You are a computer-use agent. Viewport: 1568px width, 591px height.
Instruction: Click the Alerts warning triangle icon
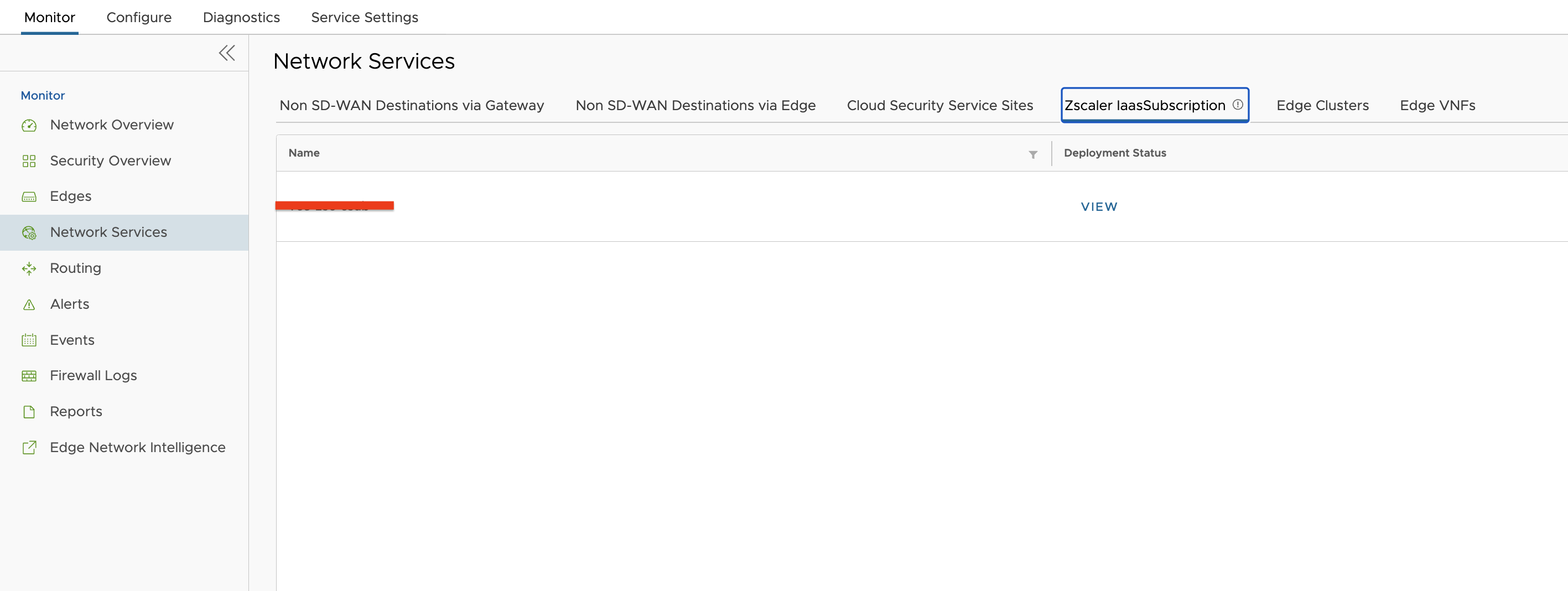click(x=29, y=304)
